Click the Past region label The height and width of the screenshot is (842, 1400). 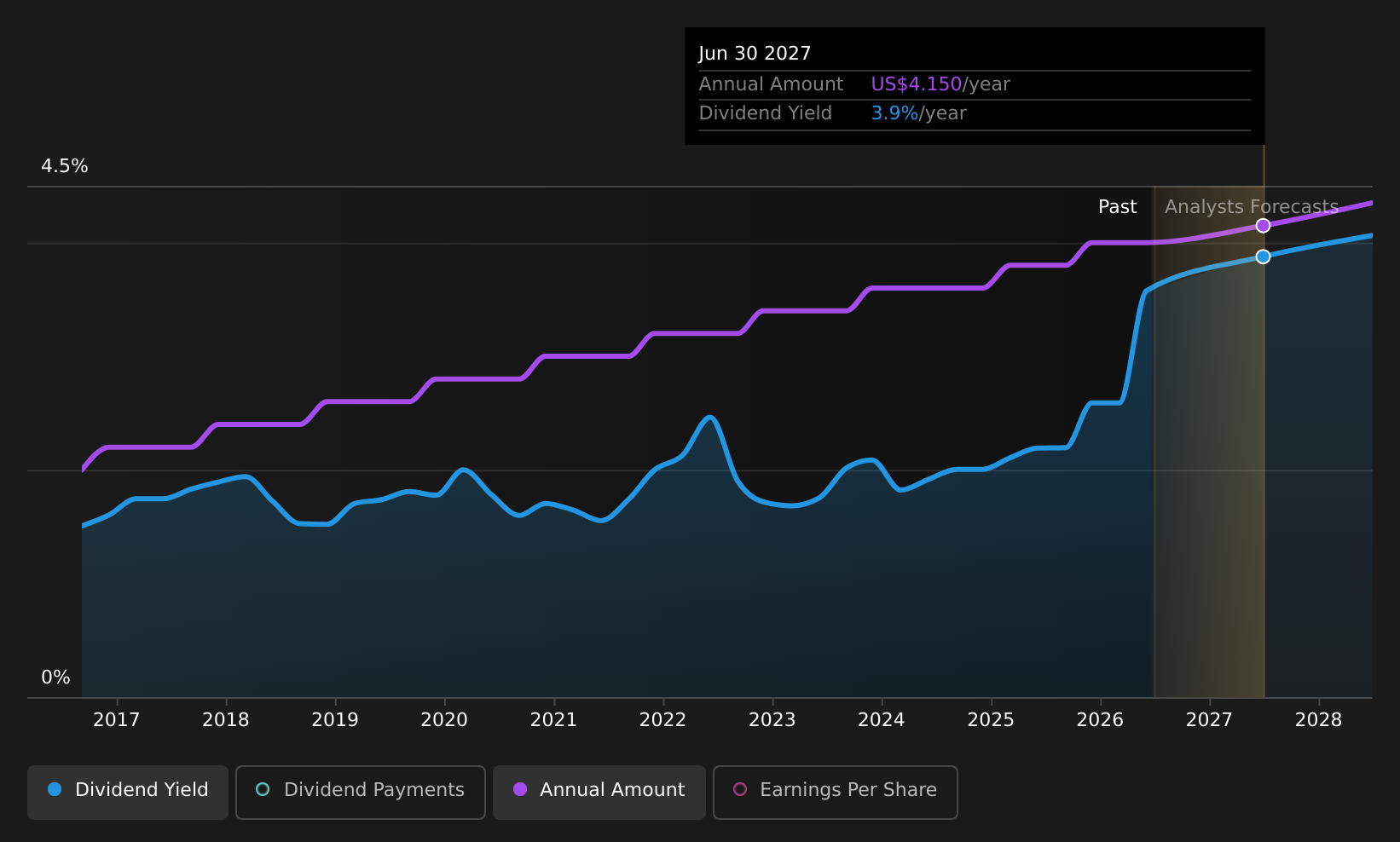click(1117, 207)
